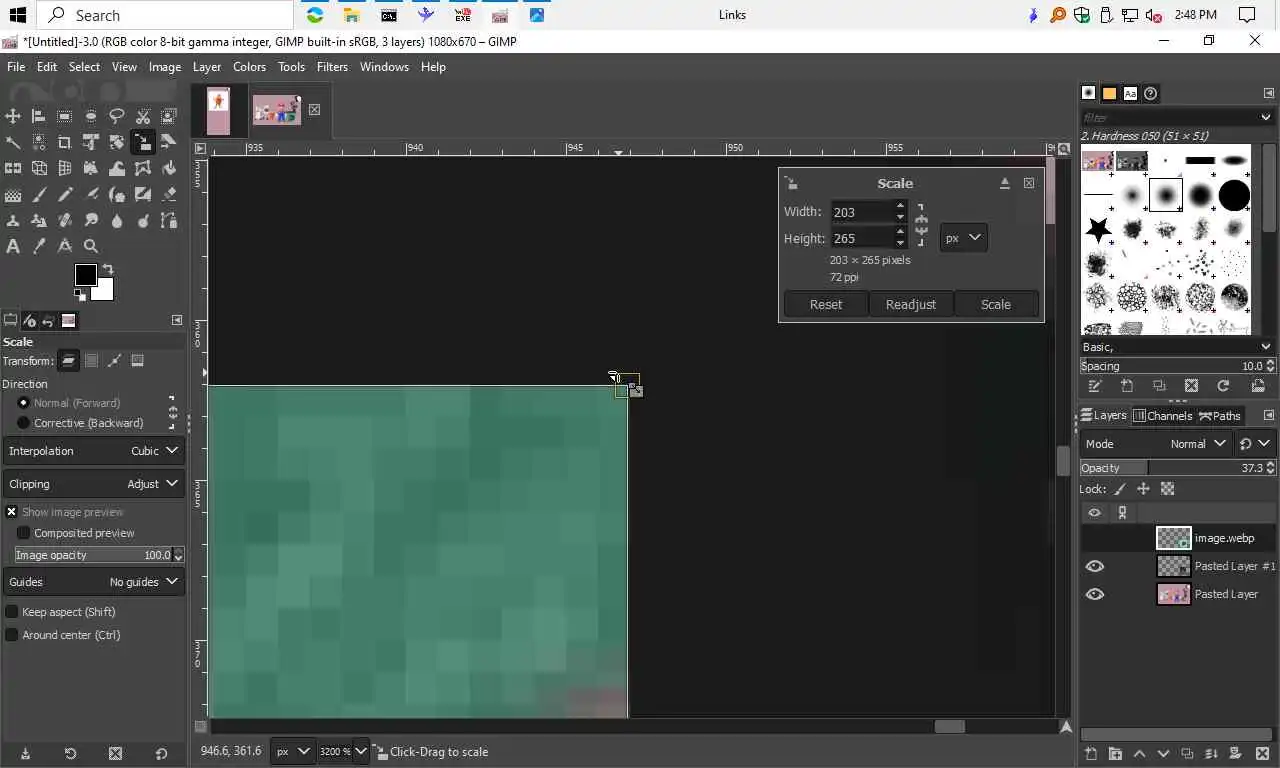Refresh brushes in the brushes panel

pos(1223,386)
